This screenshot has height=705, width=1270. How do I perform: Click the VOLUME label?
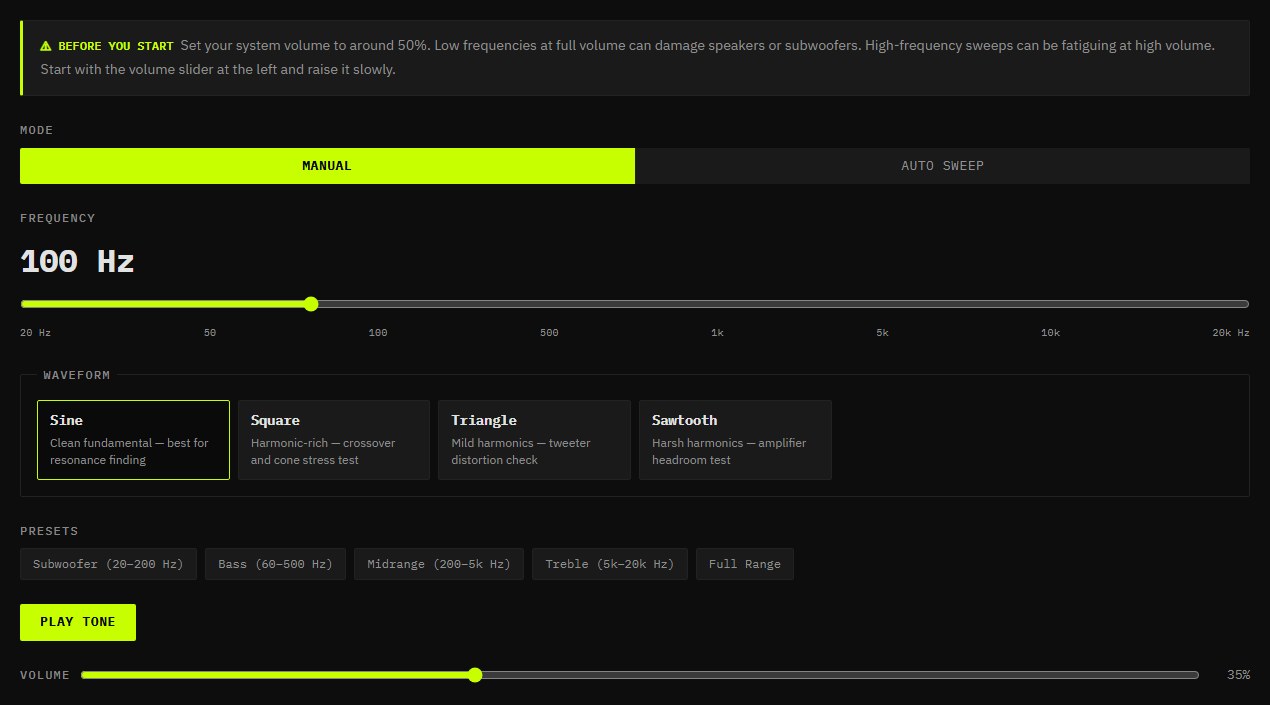coord(45,675)
